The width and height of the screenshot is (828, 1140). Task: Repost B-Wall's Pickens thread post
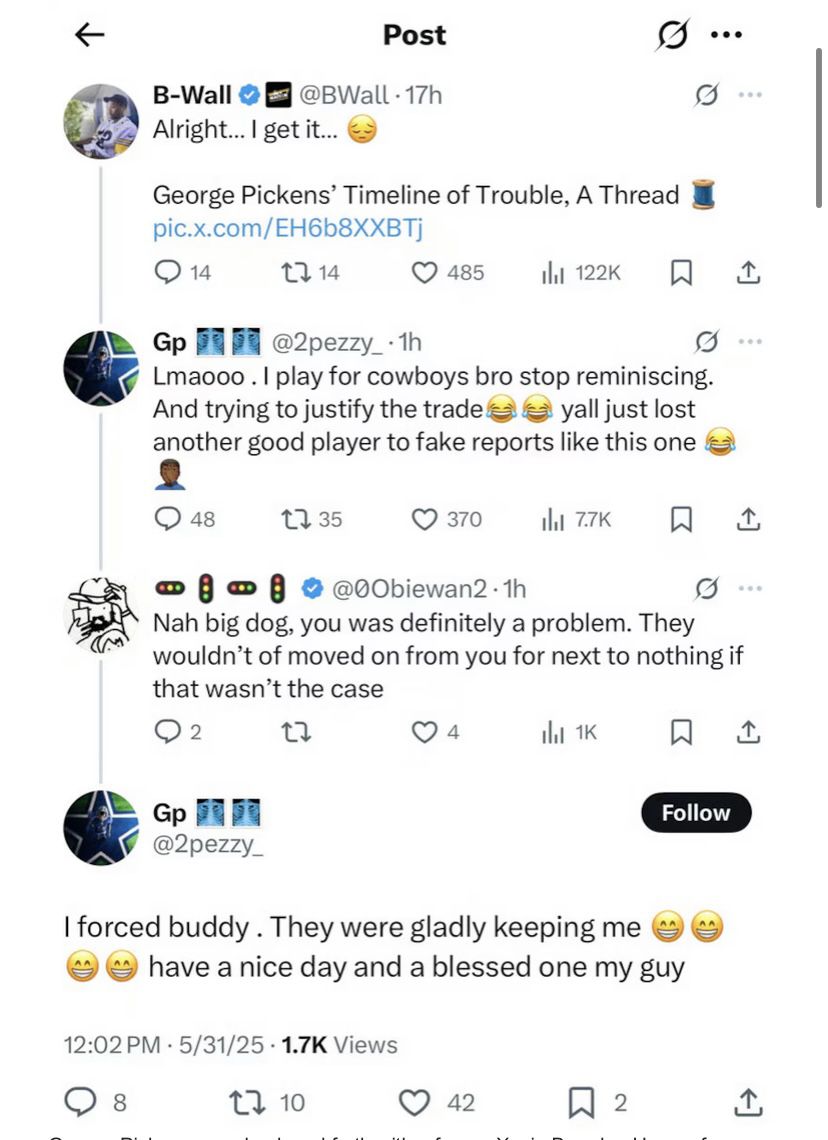tap(299, 272)
